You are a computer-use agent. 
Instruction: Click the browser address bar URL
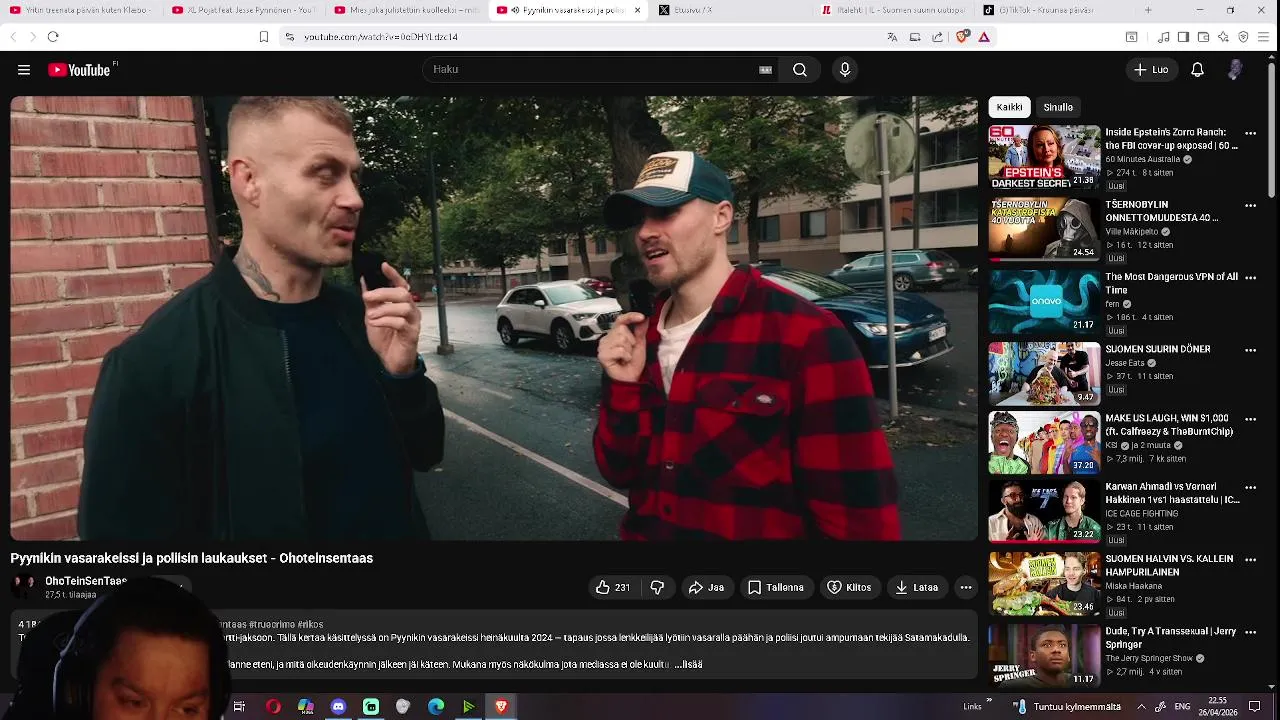[x=381, y=37]
